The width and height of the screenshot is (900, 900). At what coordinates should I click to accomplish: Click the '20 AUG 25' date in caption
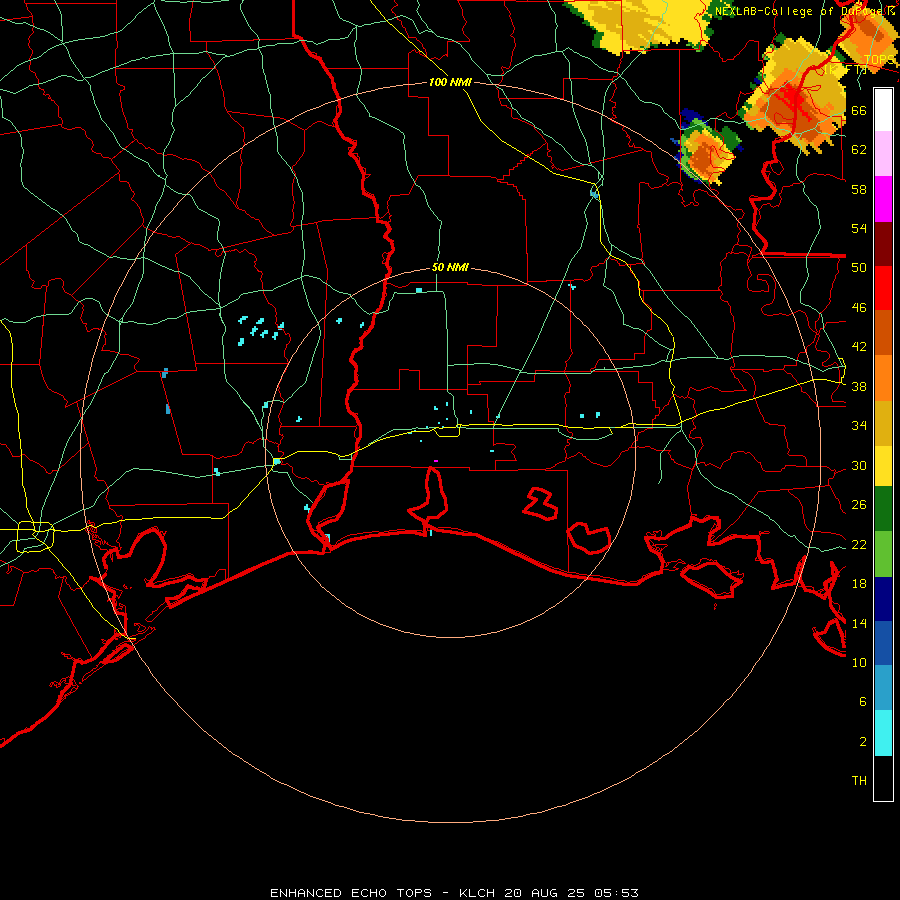tap(545, 893)
